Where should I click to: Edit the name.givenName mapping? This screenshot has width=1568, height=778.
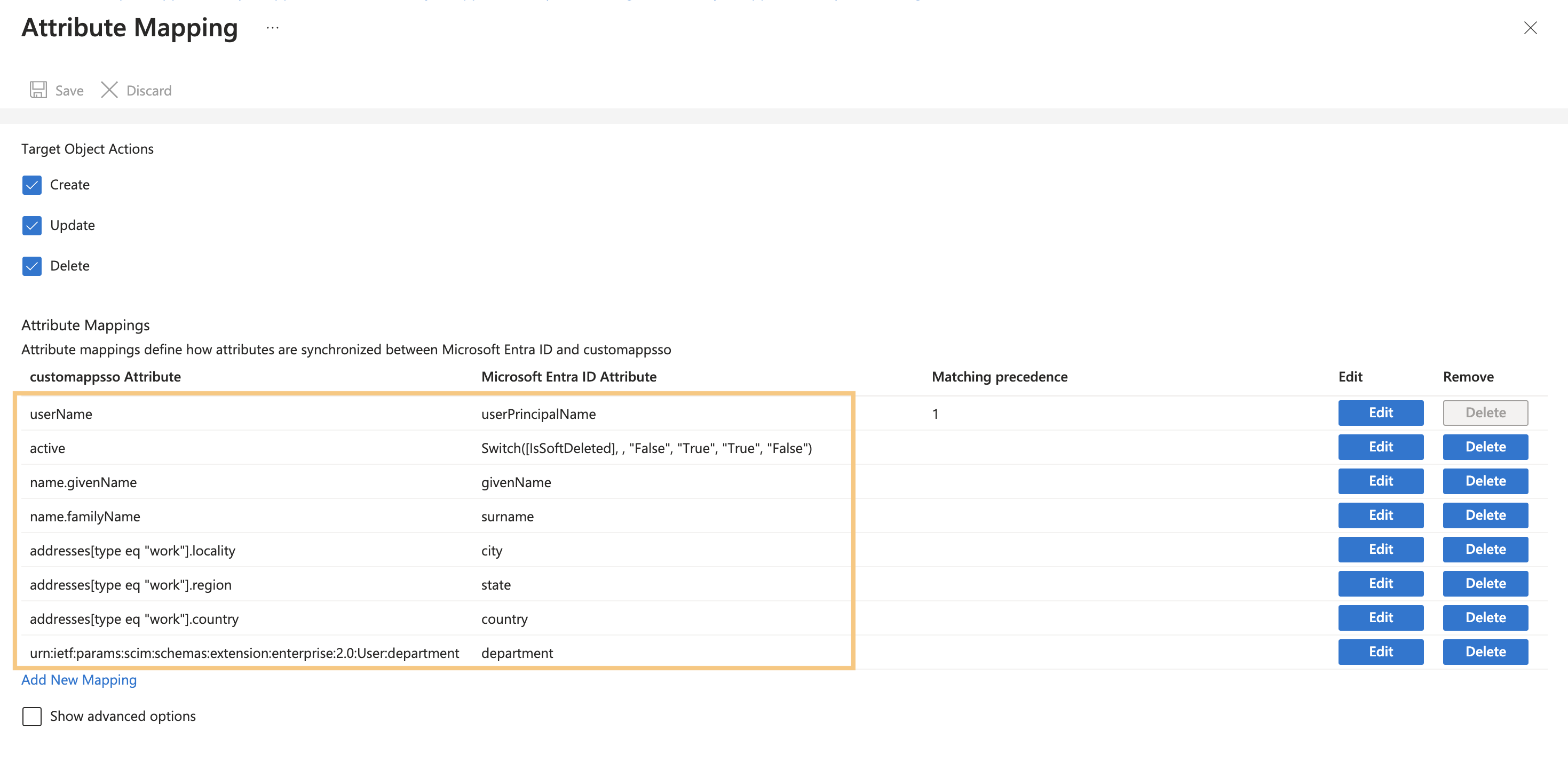click(1381, 480)
